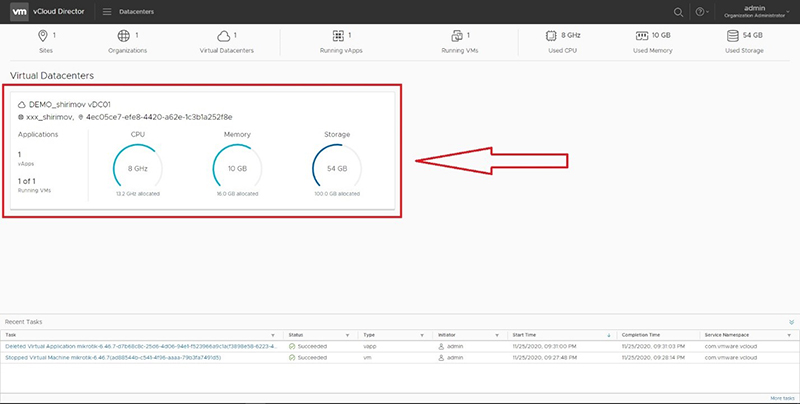Image resolution: width=800 pixels, height=404 pixels.
Task: Click Succeeded check icon on Stopped task row
Action: pyautogui.click(x=292, y=358)
